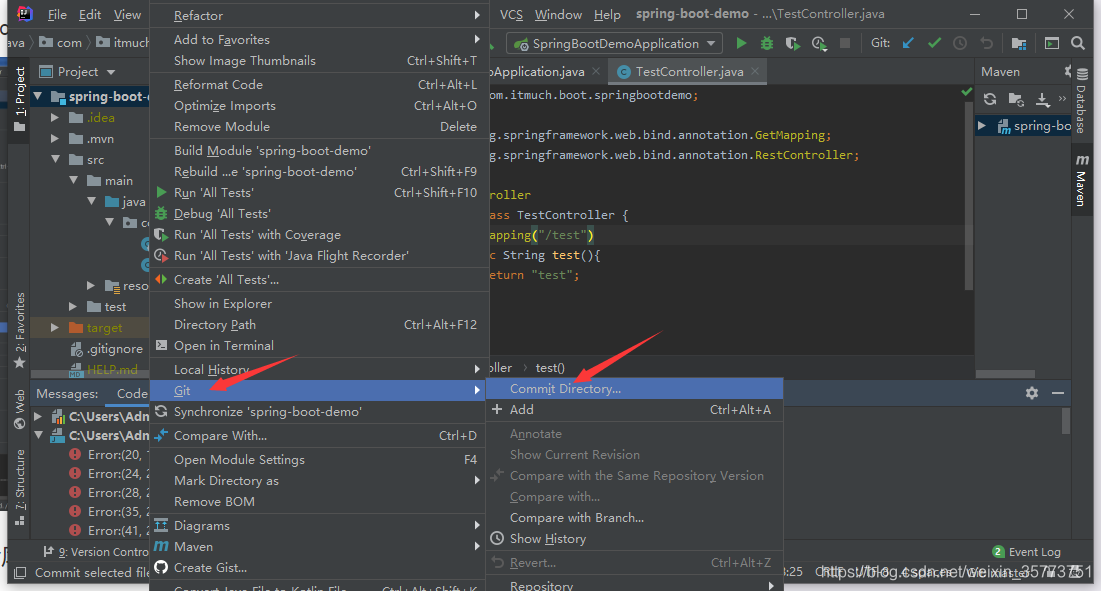The image size is (1101, 591).
Task: Run with coverage toolbar icon
Action: pos(793,44)
